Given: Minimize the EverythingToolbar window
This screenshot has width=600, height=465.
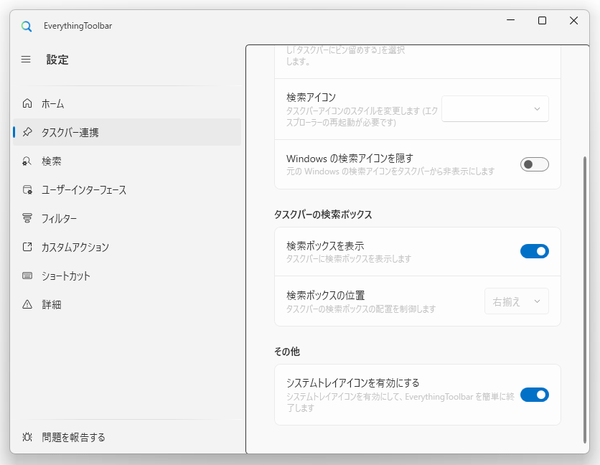Looking at the screenshot, I should pyautogui.click(x=510, y=20).
